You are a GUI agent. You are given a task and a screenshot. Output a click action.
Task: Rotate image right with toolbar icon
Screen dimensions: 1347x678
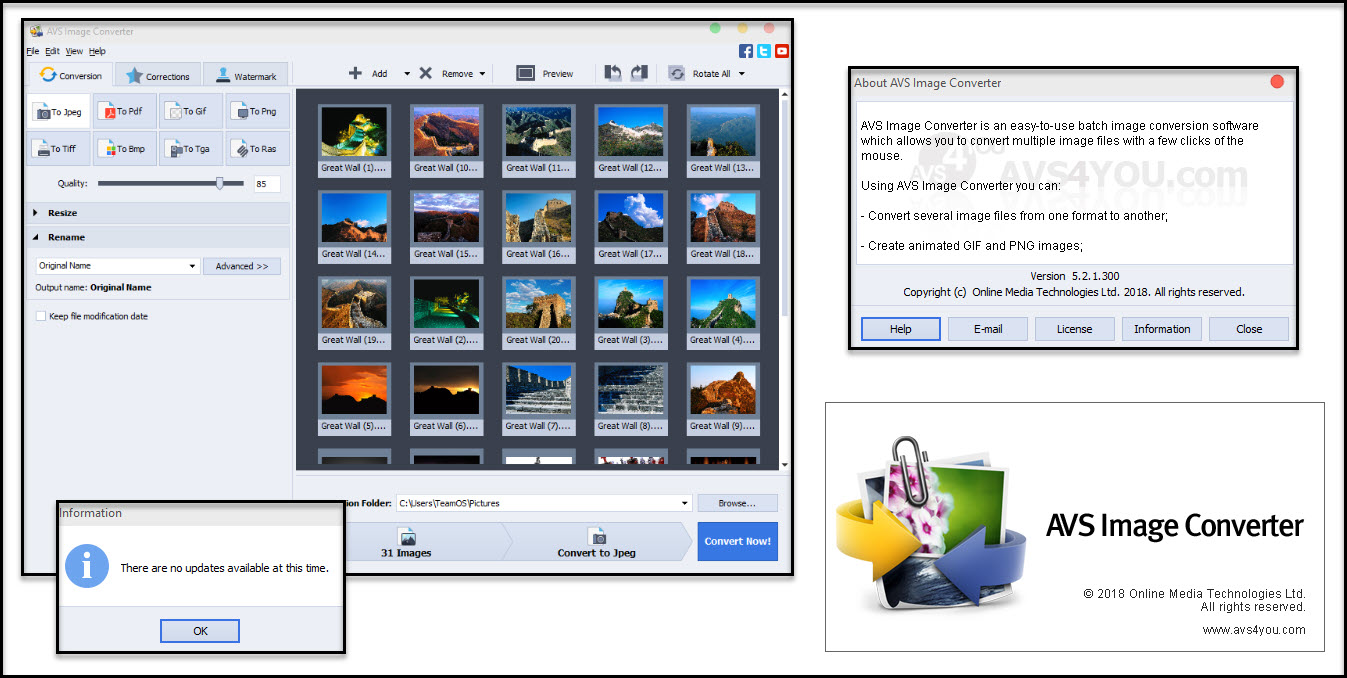639,73
